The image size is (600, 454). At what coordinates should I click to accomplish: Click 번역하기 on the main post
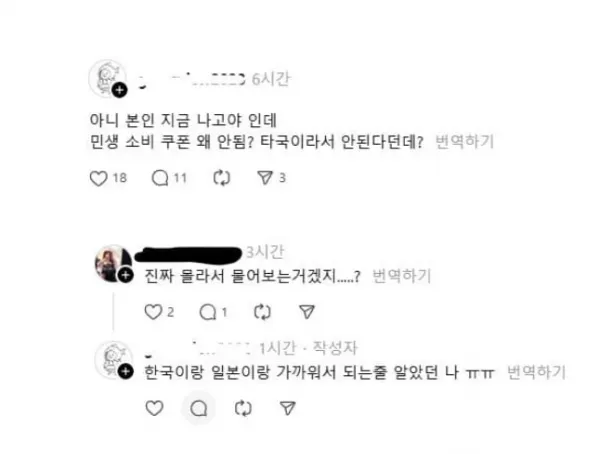465,142
